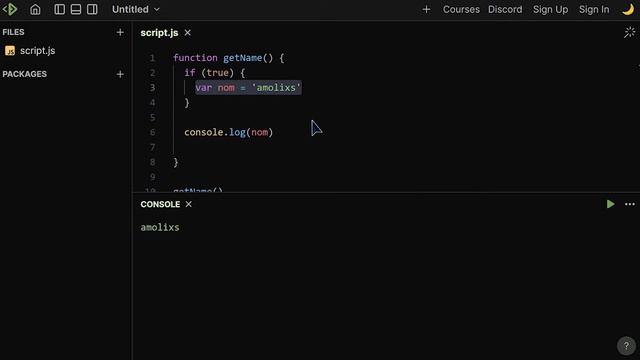Open script.js in the file list
The width and height of the screenshot is (640, 360).
pos(38,51)
